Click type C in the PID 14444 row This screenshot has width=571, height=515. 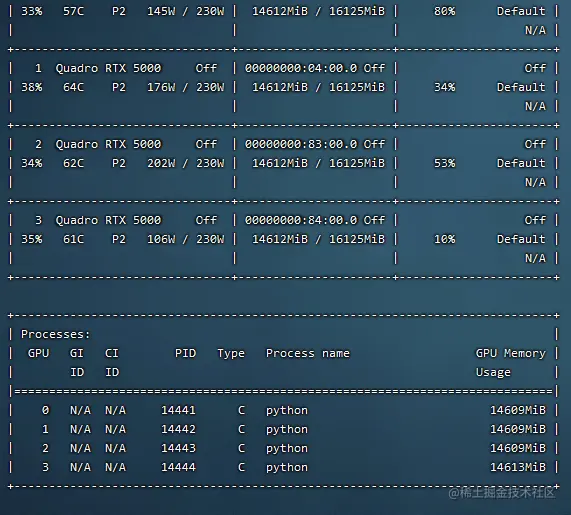tap(241, 467)
